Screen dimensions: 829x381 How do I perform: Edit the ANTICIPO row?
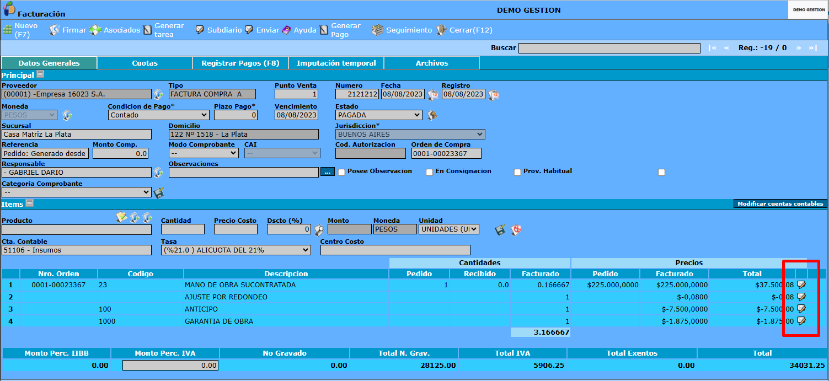pyautogui.click(x=802, y=309)
